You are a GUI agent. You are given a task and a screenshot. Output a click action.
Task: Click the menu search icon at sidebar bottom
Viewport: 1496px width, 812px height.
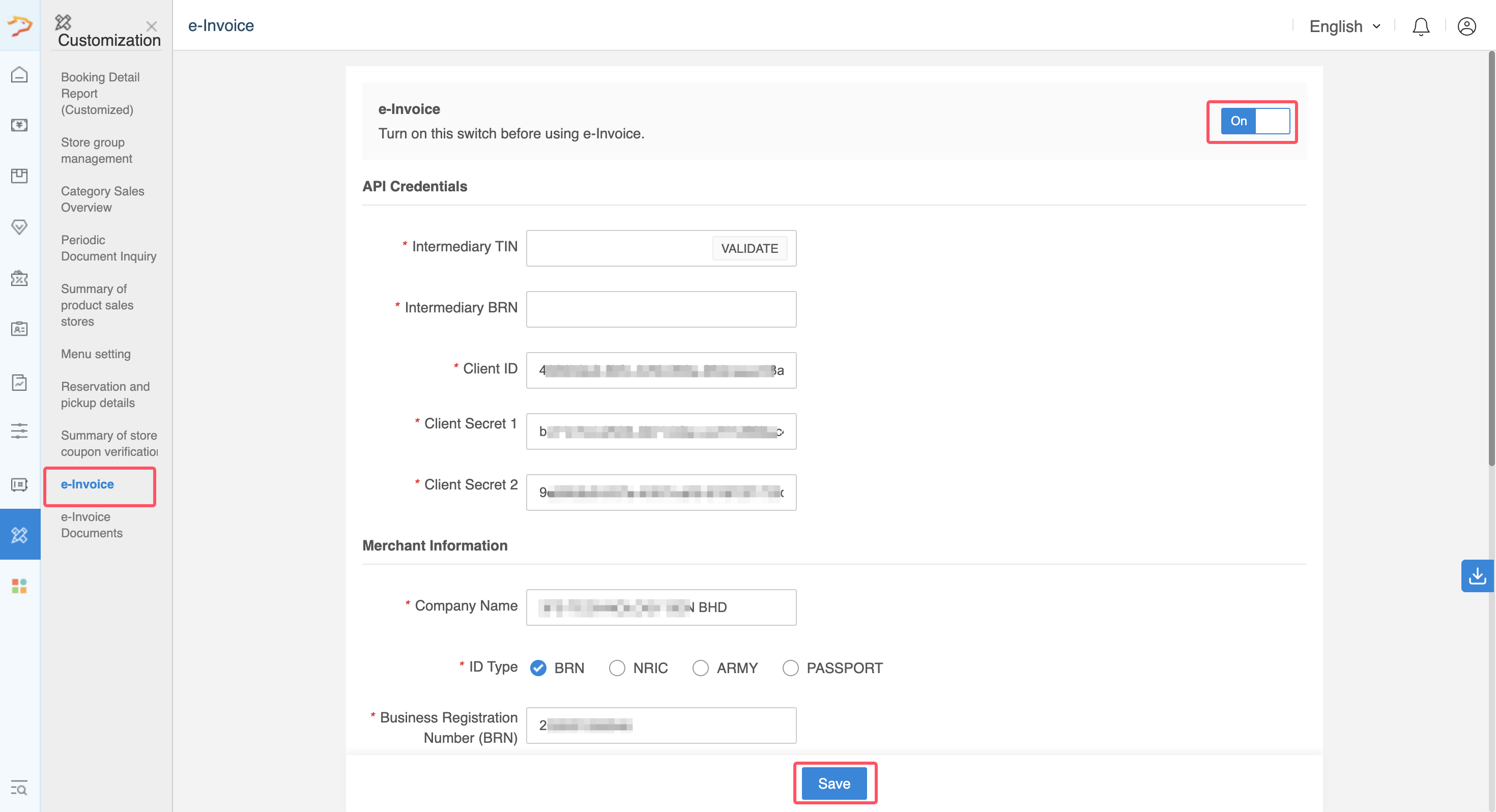click(20, 788)
